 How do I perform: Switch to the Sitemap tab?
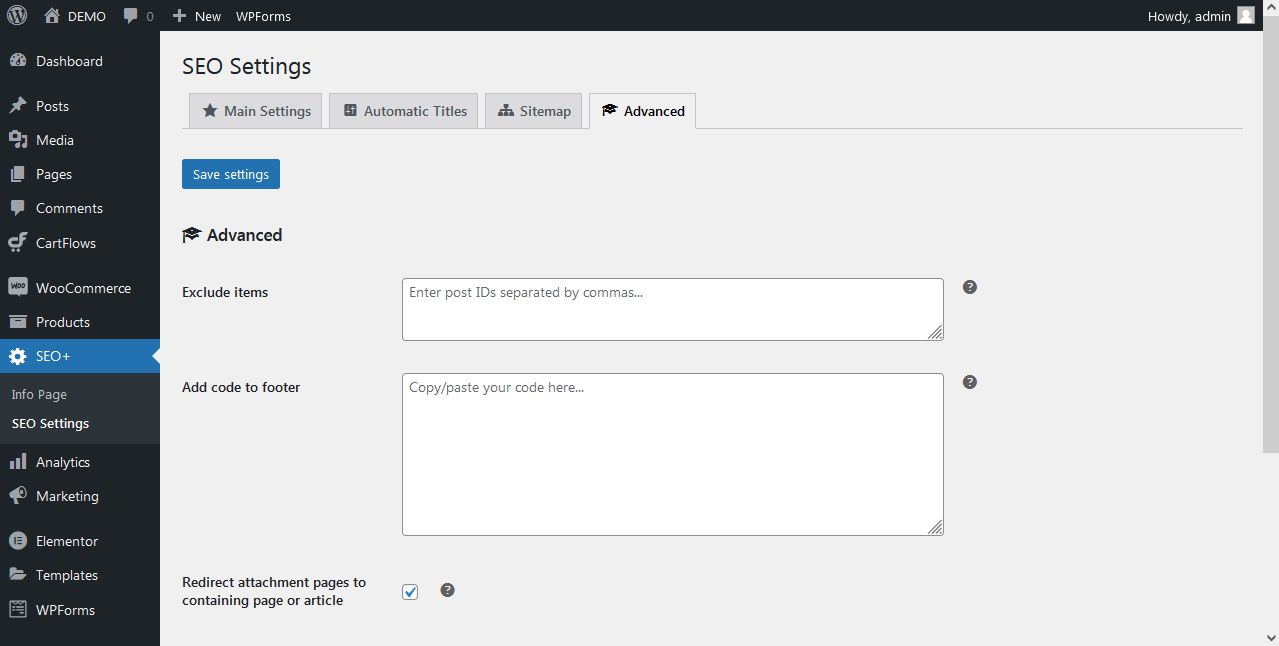pos(533,111)
